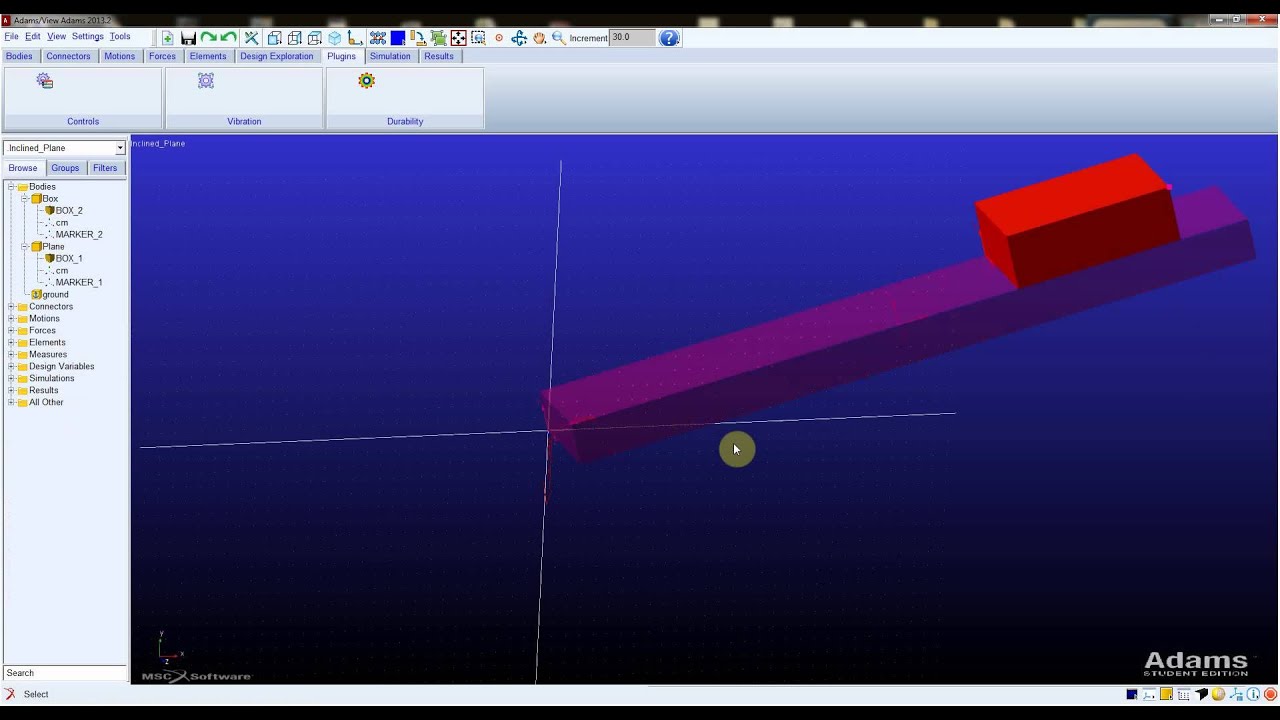Click the green Redo arrow icon
This screenshot has height=720, width=1280.
coord(208,38)
